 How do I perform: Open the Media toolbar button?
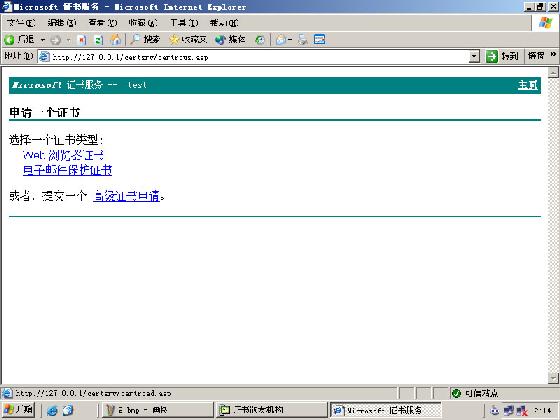pyautogui.click(x=230, y=40)
